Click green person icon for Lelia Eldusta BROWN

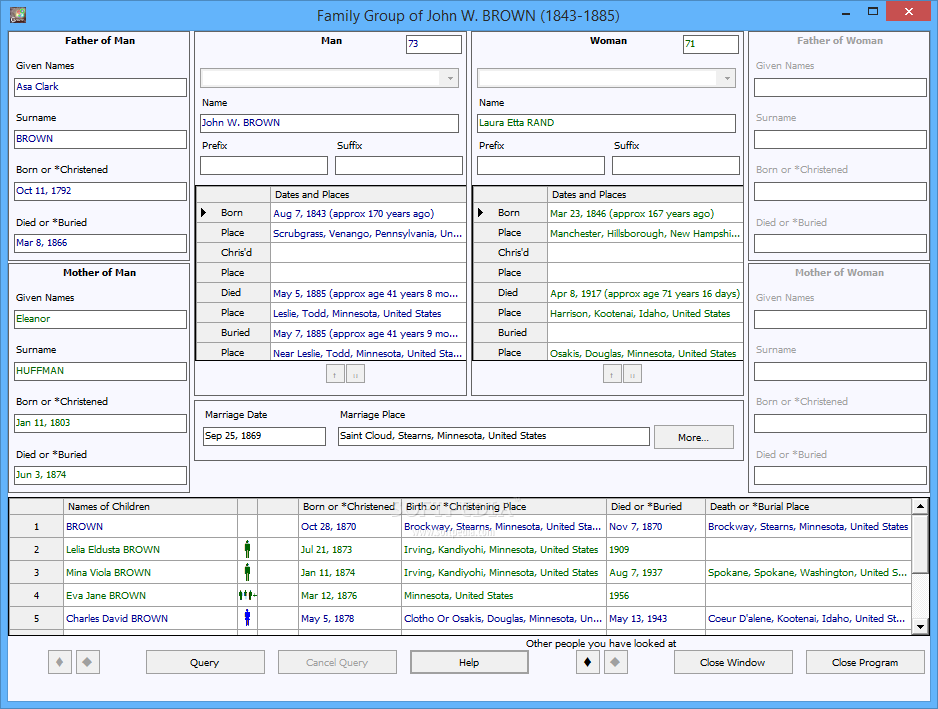pos(247,549)
